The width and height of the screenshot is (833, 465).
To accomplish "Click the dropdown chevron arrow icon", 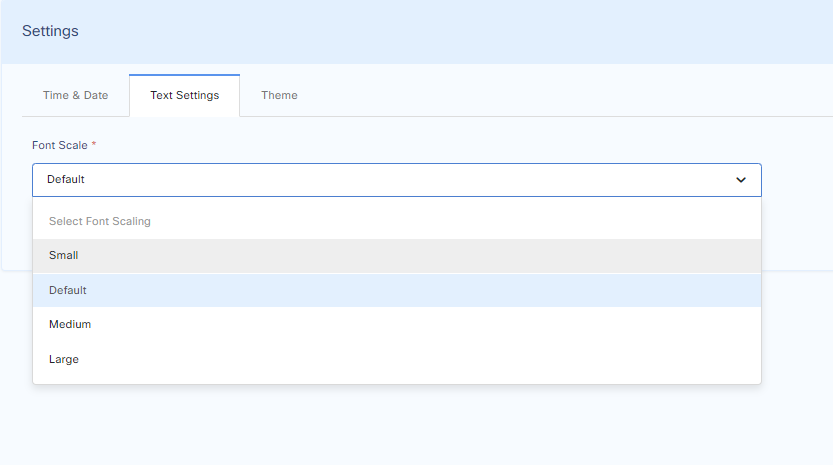I will (x=741, y=180).
